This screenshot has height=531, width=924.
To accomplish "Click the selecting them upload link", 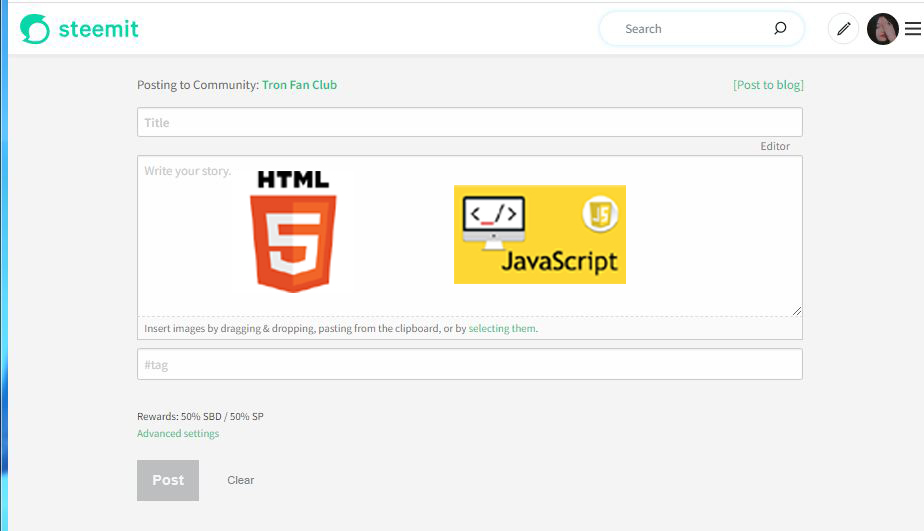I will (x=502, y=328).
